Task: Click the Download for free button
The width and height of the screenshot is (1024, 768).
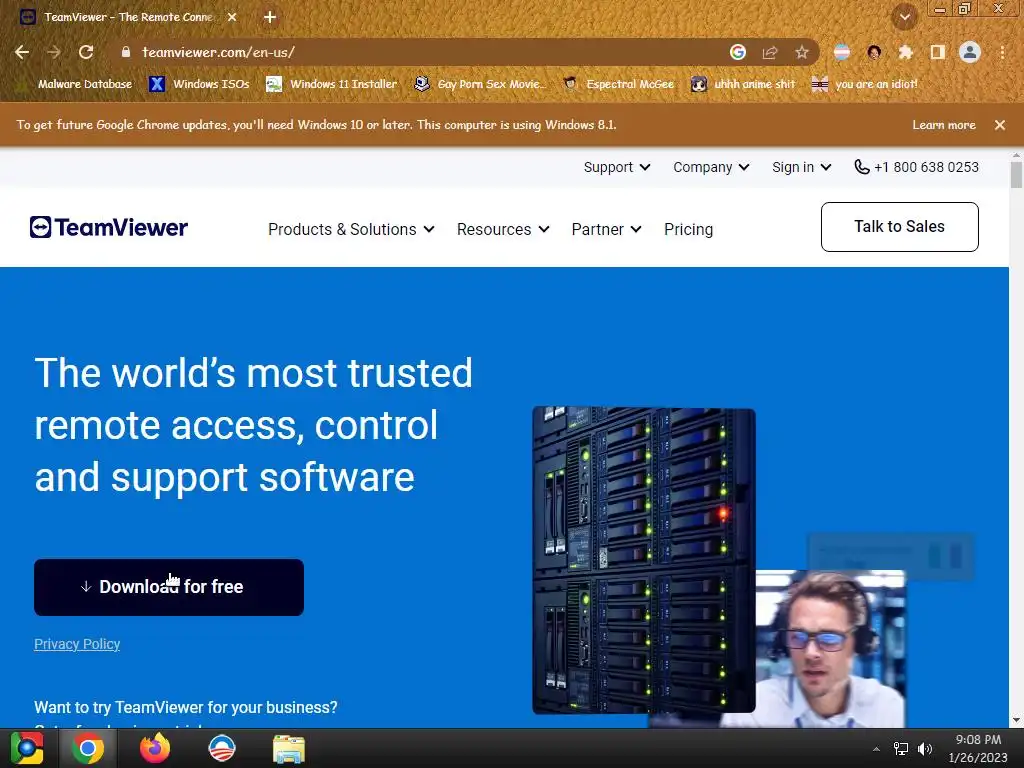Action: tap(168, 587)
